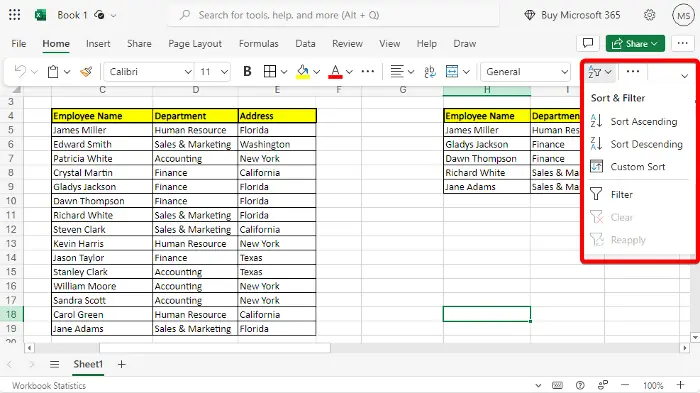Click Buy Microsoft 365
The width and height of the screenshot is (700, 393).
tap(572, 15)
